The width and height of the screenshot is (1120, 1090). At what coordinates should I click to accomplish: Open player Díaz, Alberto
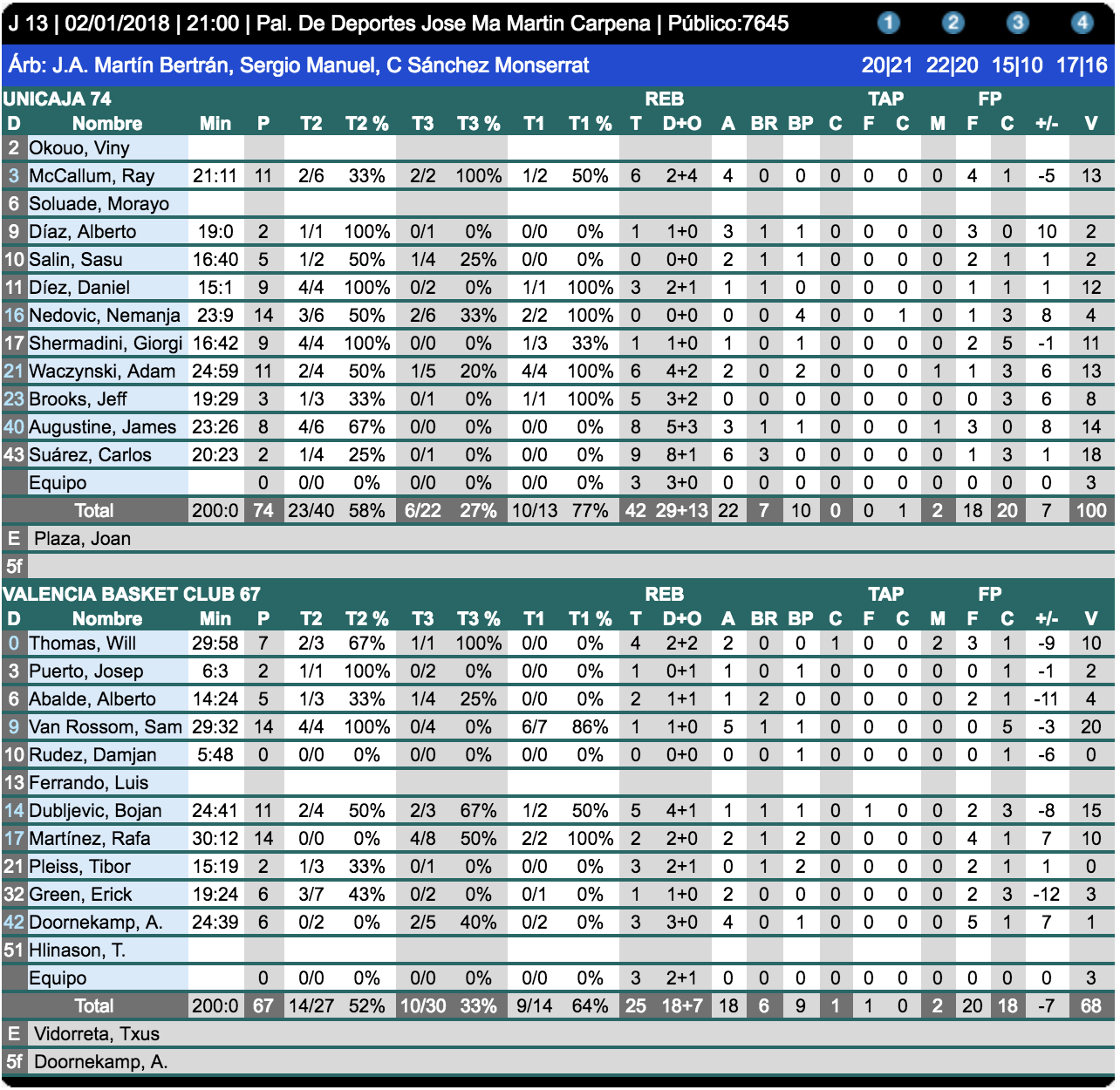83,232
